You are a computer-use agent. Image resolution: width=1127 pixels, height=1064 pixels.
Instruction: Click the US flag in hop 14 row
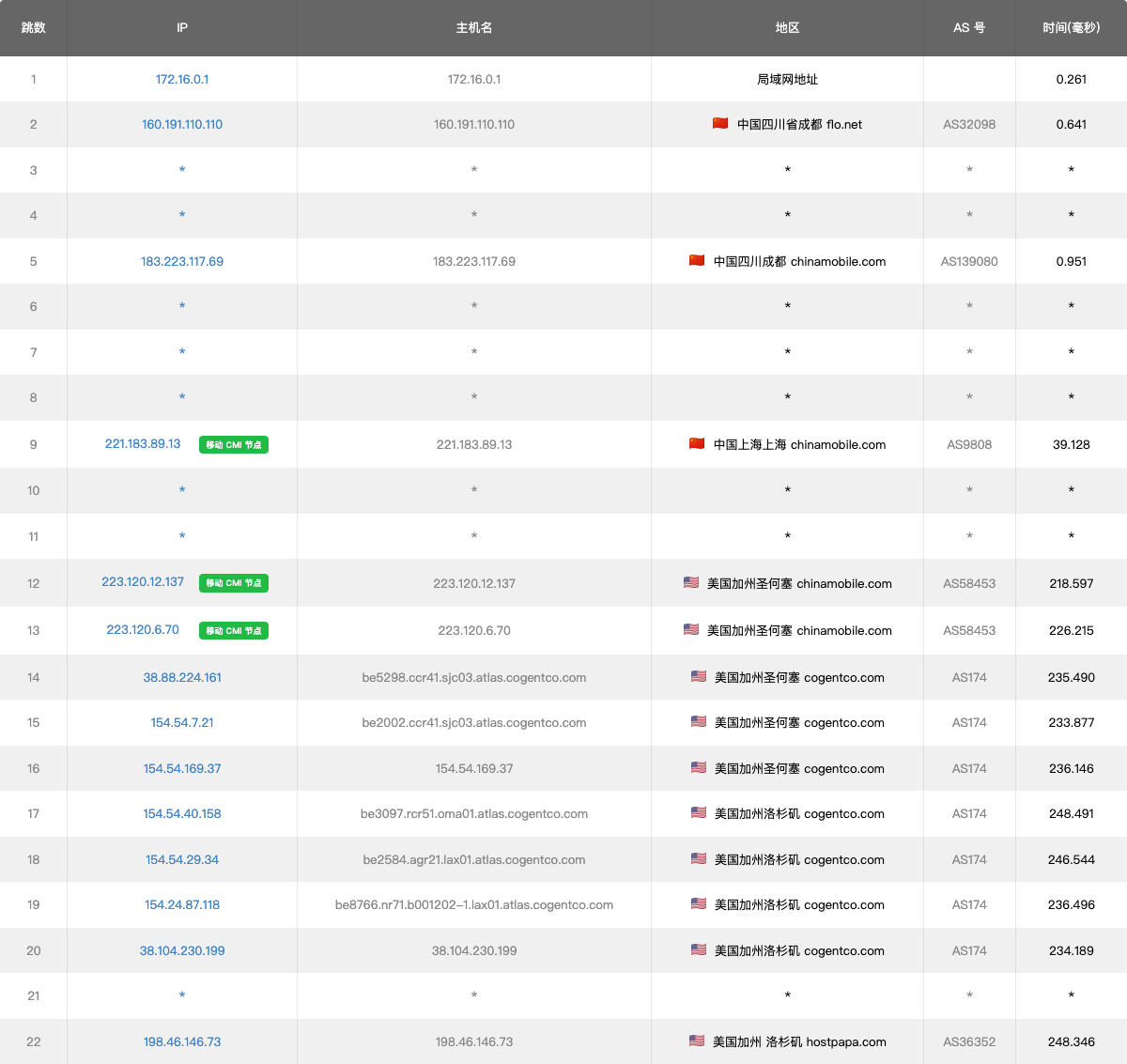pos(699,676)
